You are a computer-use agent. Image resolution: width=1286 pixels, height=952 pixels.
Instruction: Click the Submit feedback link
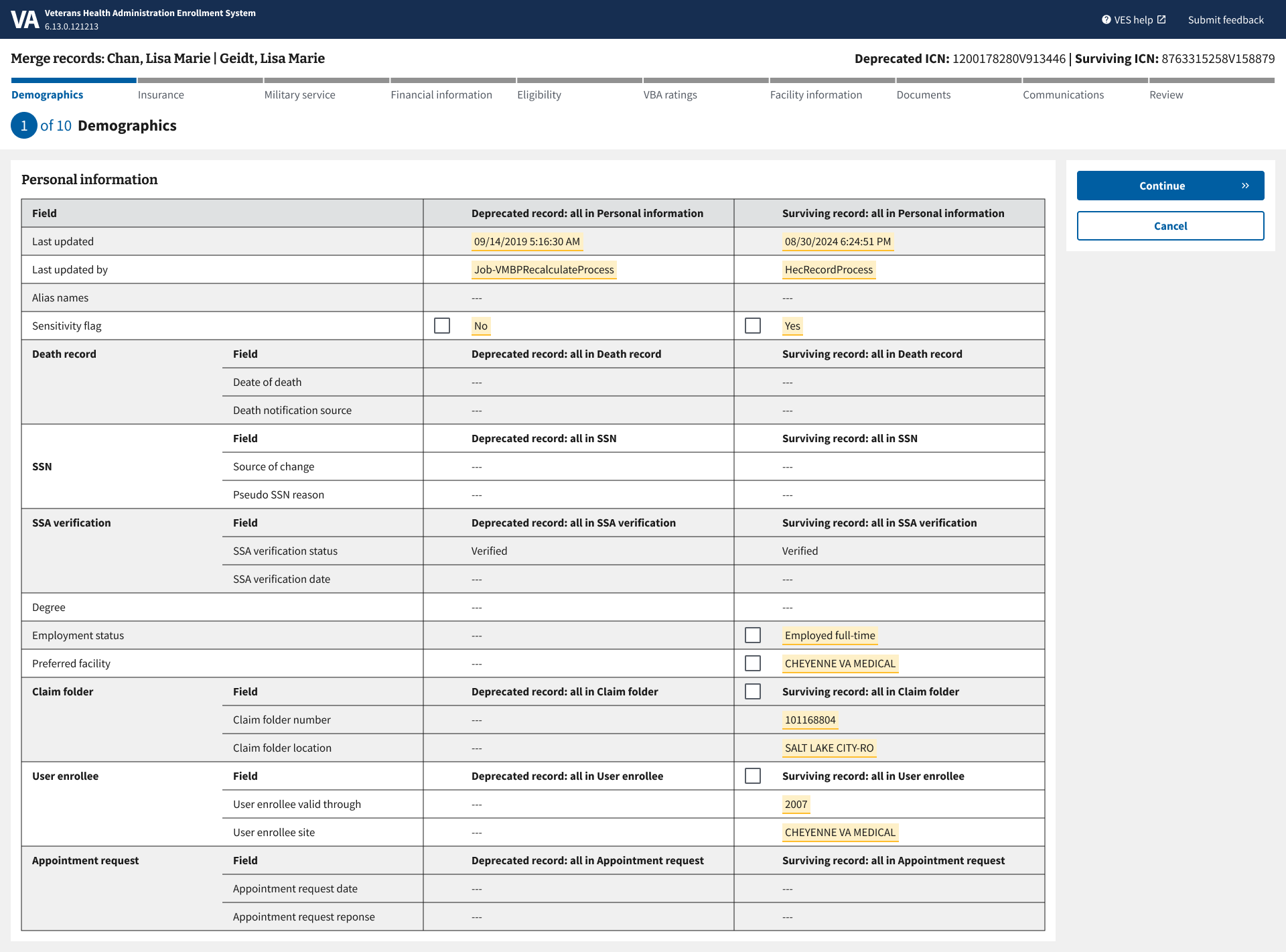(x=1225, y=19)
